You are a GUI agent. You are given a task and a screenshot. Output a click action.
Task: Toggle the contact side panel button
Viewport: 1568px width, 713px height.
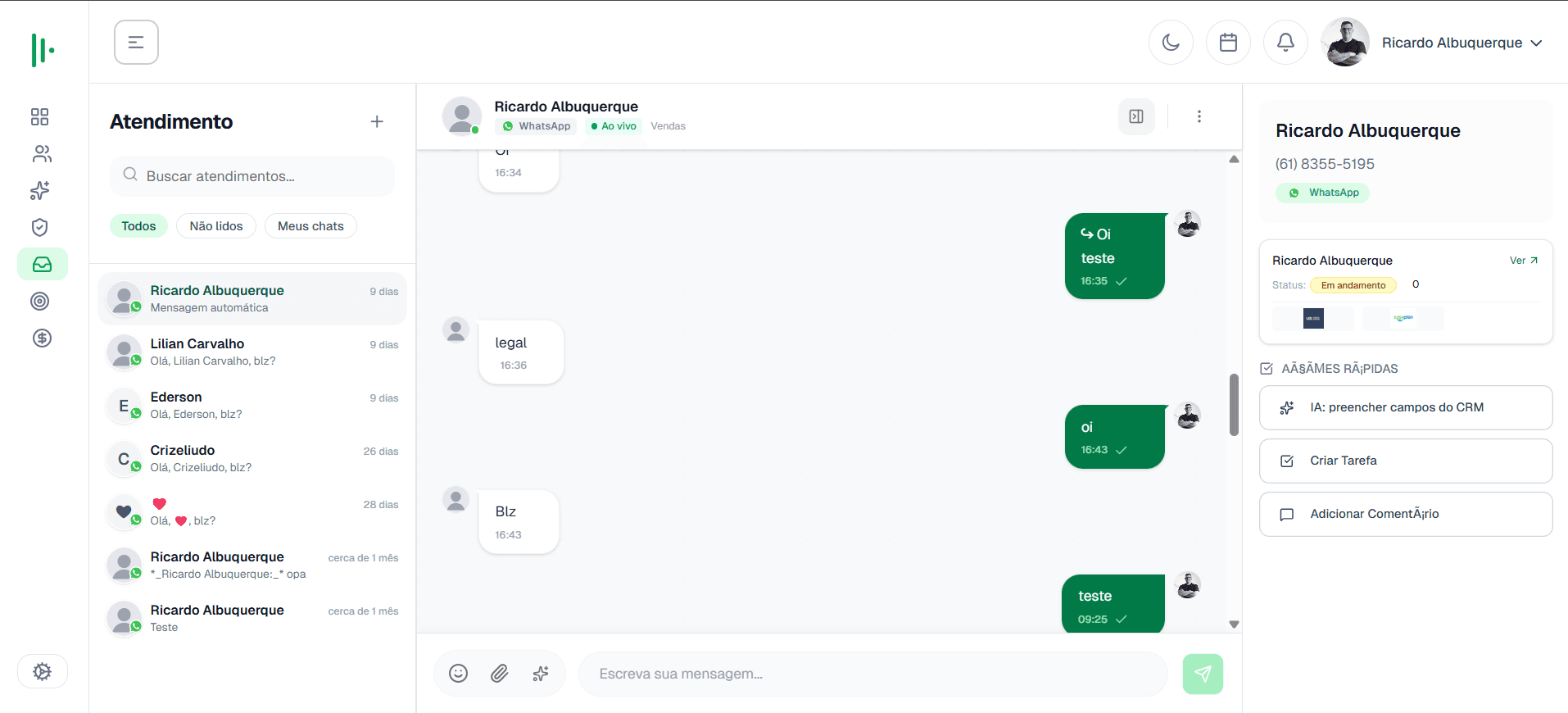pyautogui.click(x=1136, y=116)
